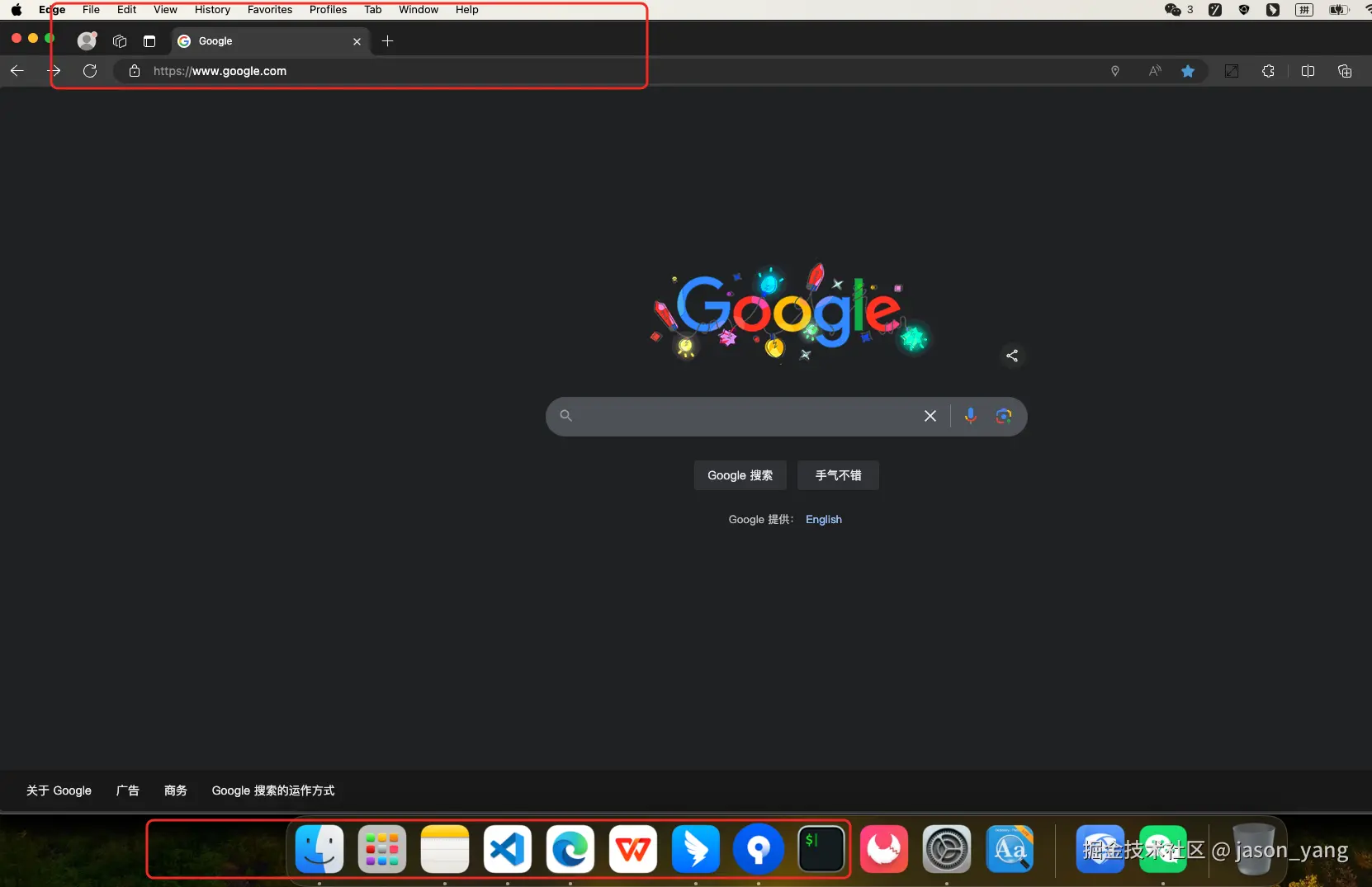Search by image with Google Lens

(x=1004, y=416)
